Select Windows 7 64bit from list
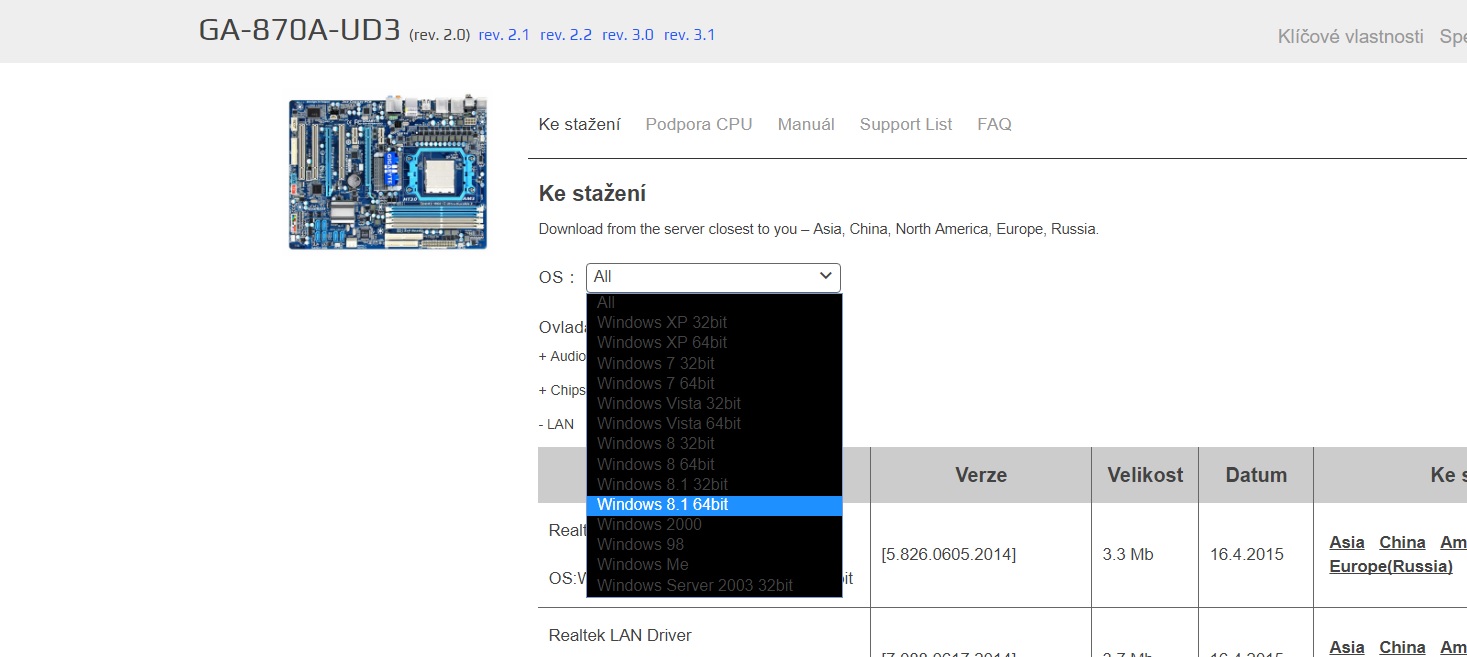The image size is (1467, 657). (714, 383)
